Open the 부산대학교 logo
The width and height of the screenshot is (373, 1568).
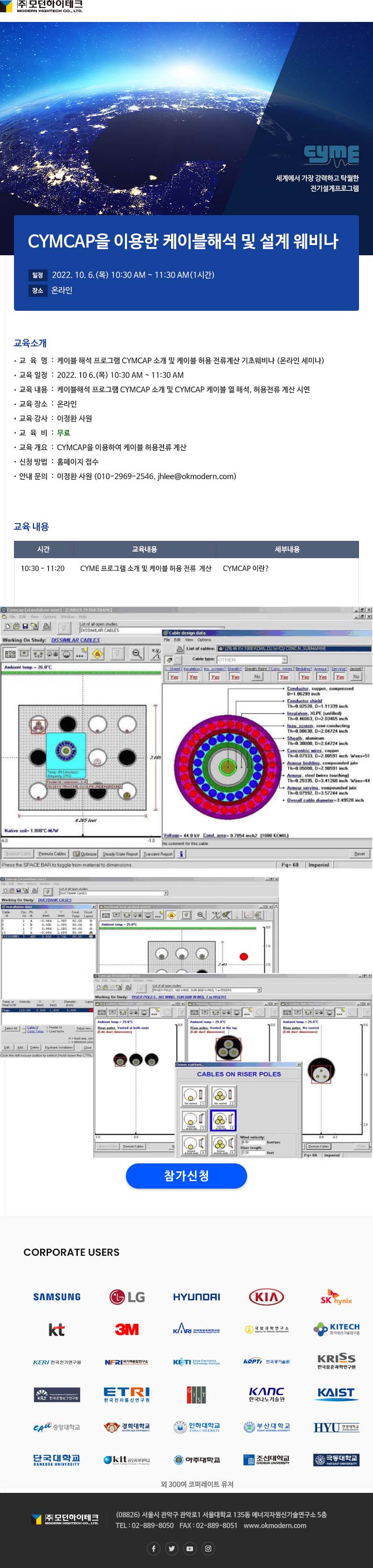[267, 1427]
